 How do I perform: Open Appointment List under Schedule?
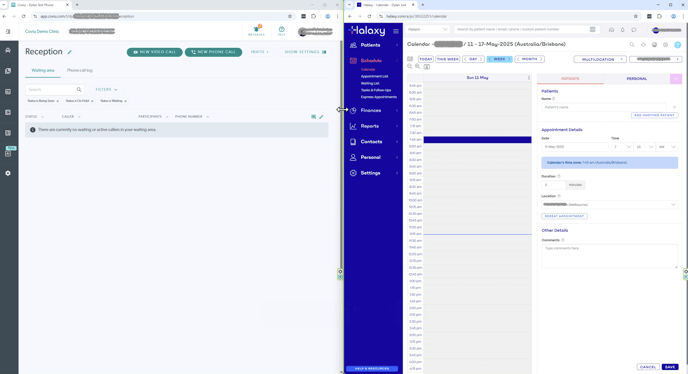374,76
